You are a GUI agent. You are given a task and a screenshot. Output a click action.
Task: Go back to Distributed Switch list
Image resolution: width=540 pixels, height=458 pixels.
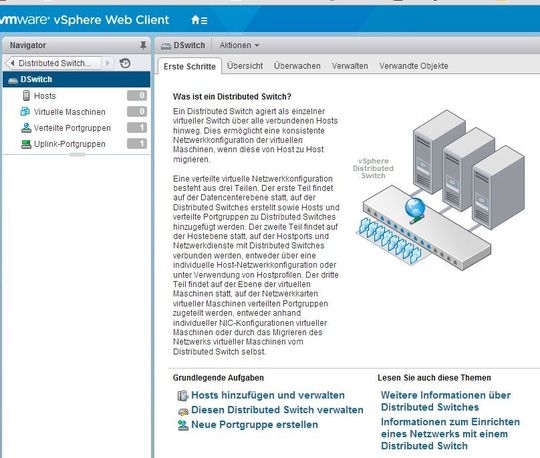pyautogui.click(x=54, y=63)
